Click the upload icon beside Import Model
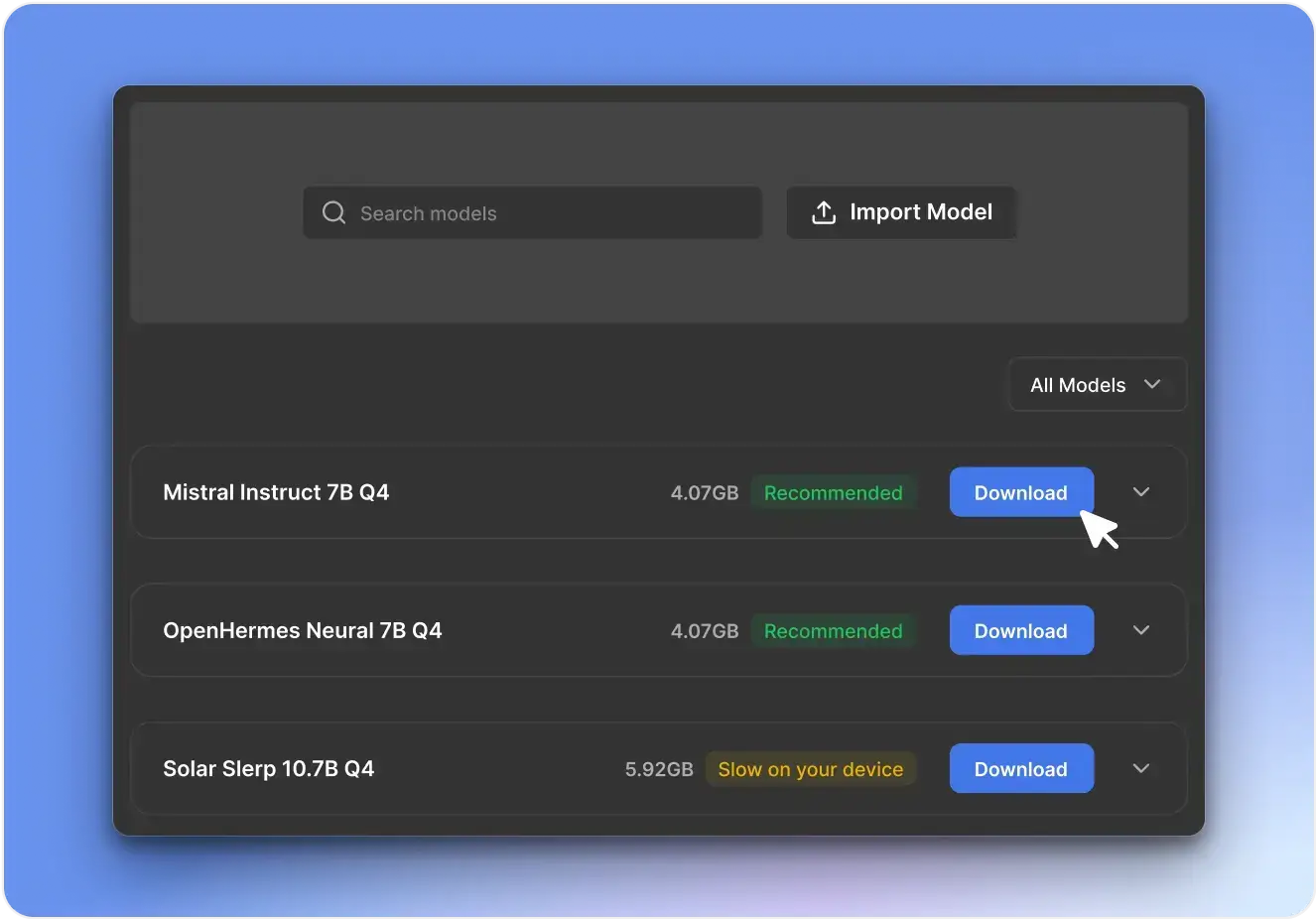This screenshot has height=919, width=1316. [x=823, y=212]
